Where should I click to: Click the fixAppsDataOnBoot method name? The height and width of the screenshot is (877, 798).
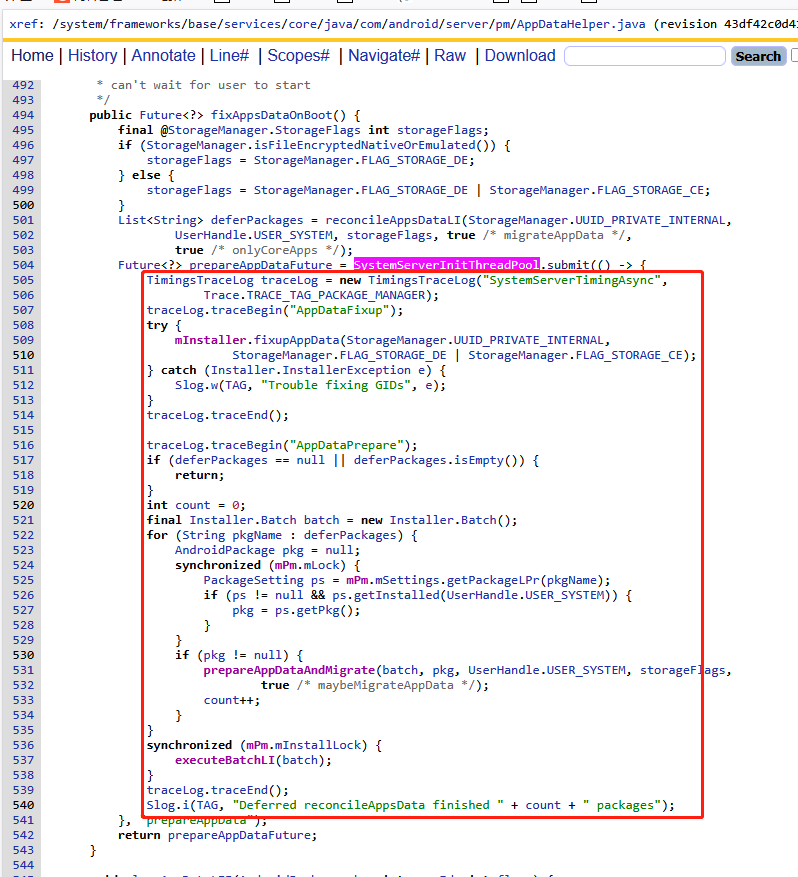tap(271, 115)
